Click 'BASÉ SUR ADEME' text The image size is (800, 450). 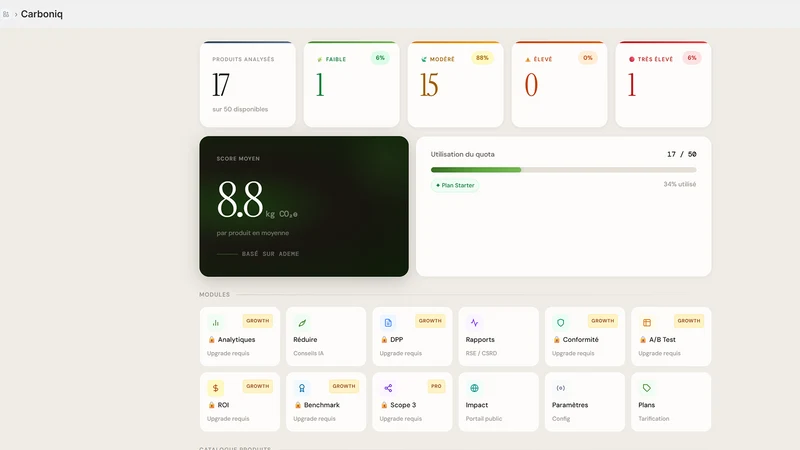pyautogui.click(x=270, y=254)
